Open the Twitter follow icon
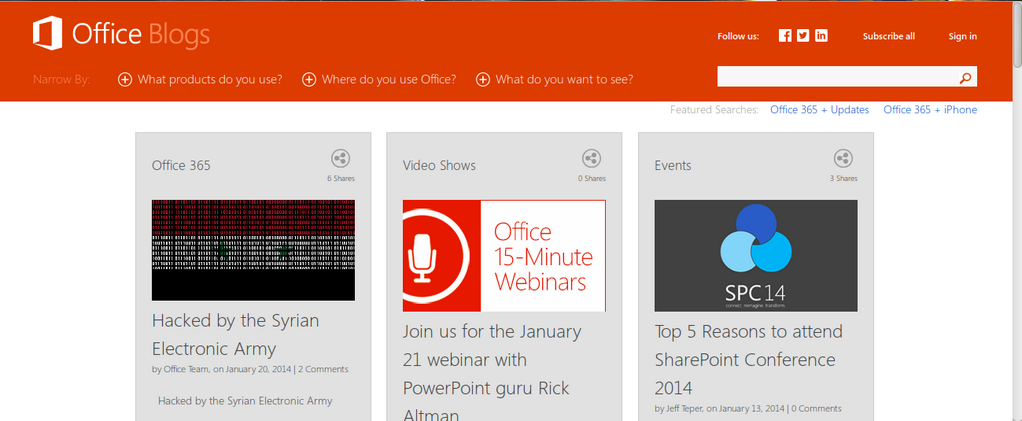Viewport: 1022px width, 421px height. pos(803,36)
